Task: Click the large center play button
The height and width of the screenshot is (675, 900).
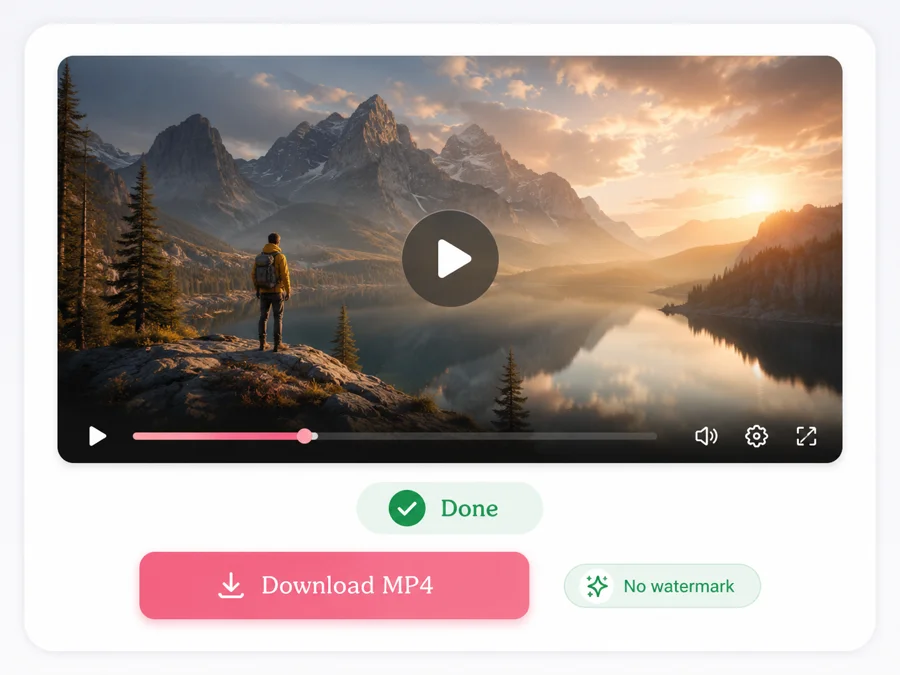Action: [x=450, y=258]
